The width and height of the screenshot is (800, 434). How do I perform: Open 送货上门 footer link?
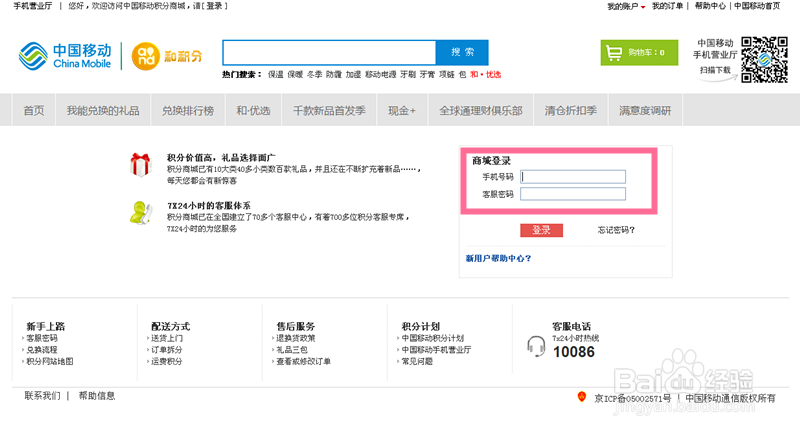point(167,338)
